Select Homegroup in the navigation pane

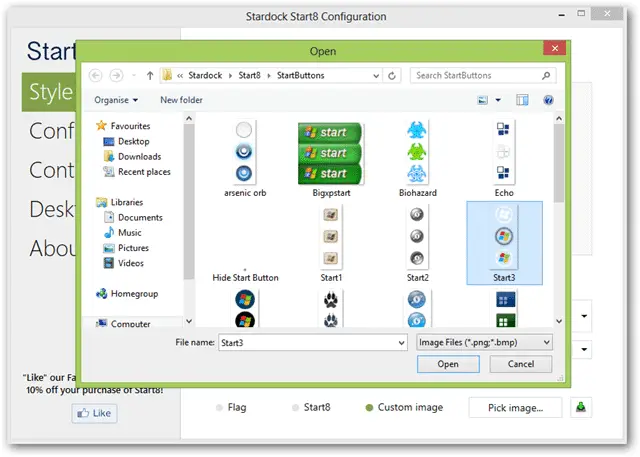pos(127,293)
